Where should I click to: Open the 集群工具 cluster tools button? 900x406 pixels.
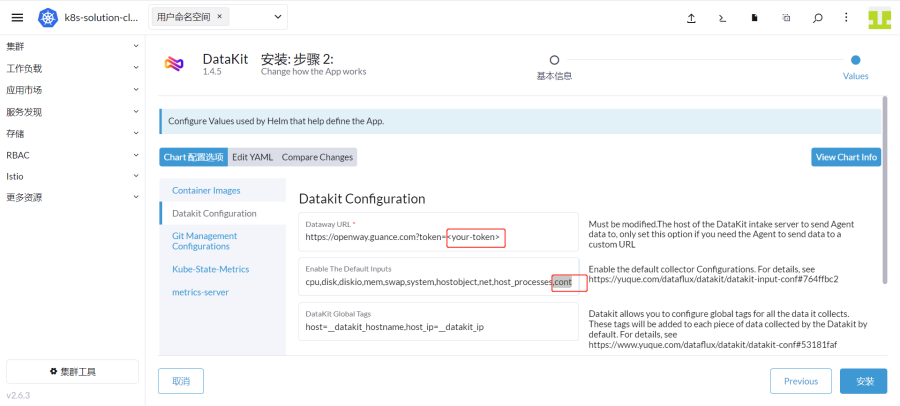[72, 372]
